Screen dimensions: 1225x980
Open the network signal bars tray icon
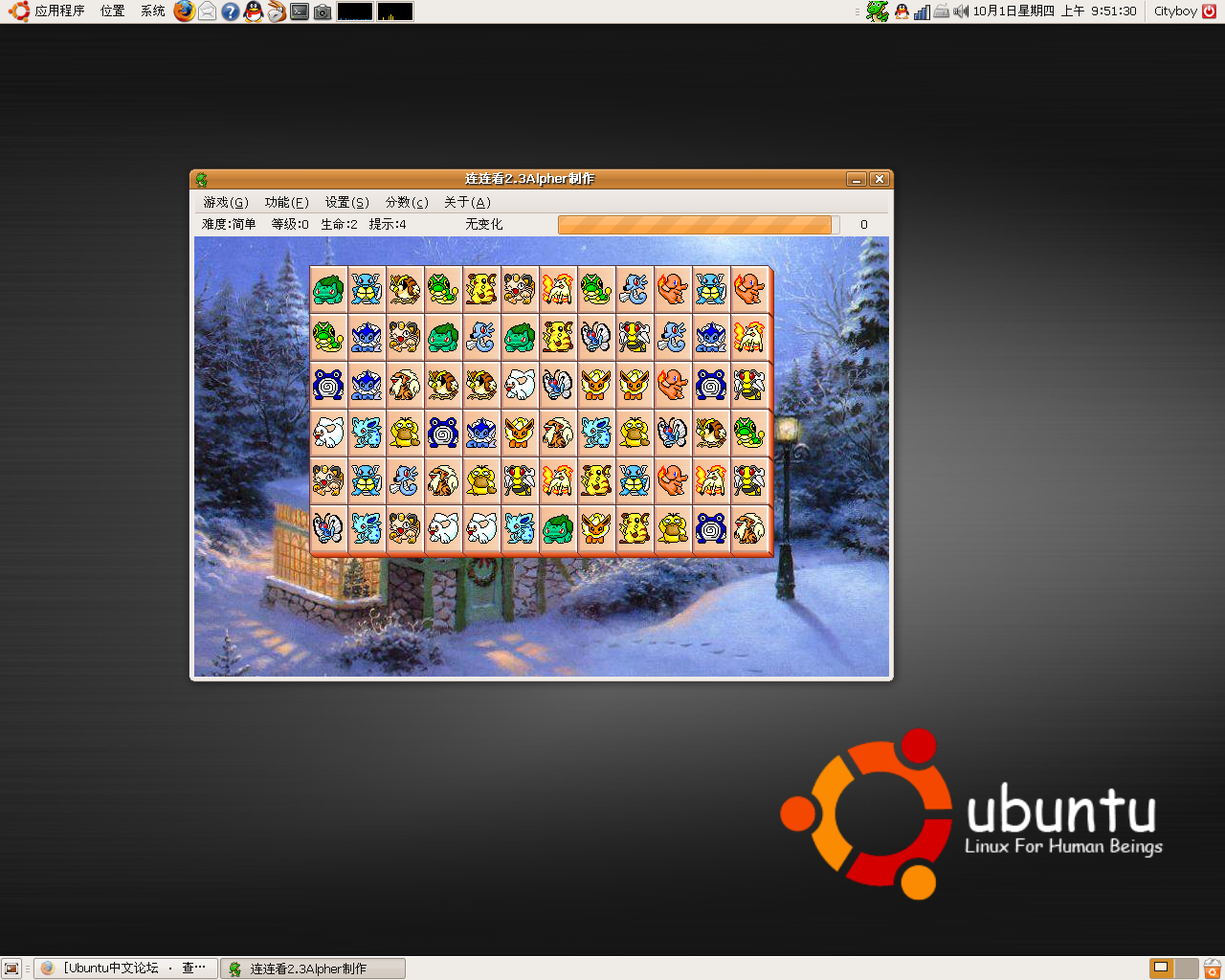pos(922,11)
